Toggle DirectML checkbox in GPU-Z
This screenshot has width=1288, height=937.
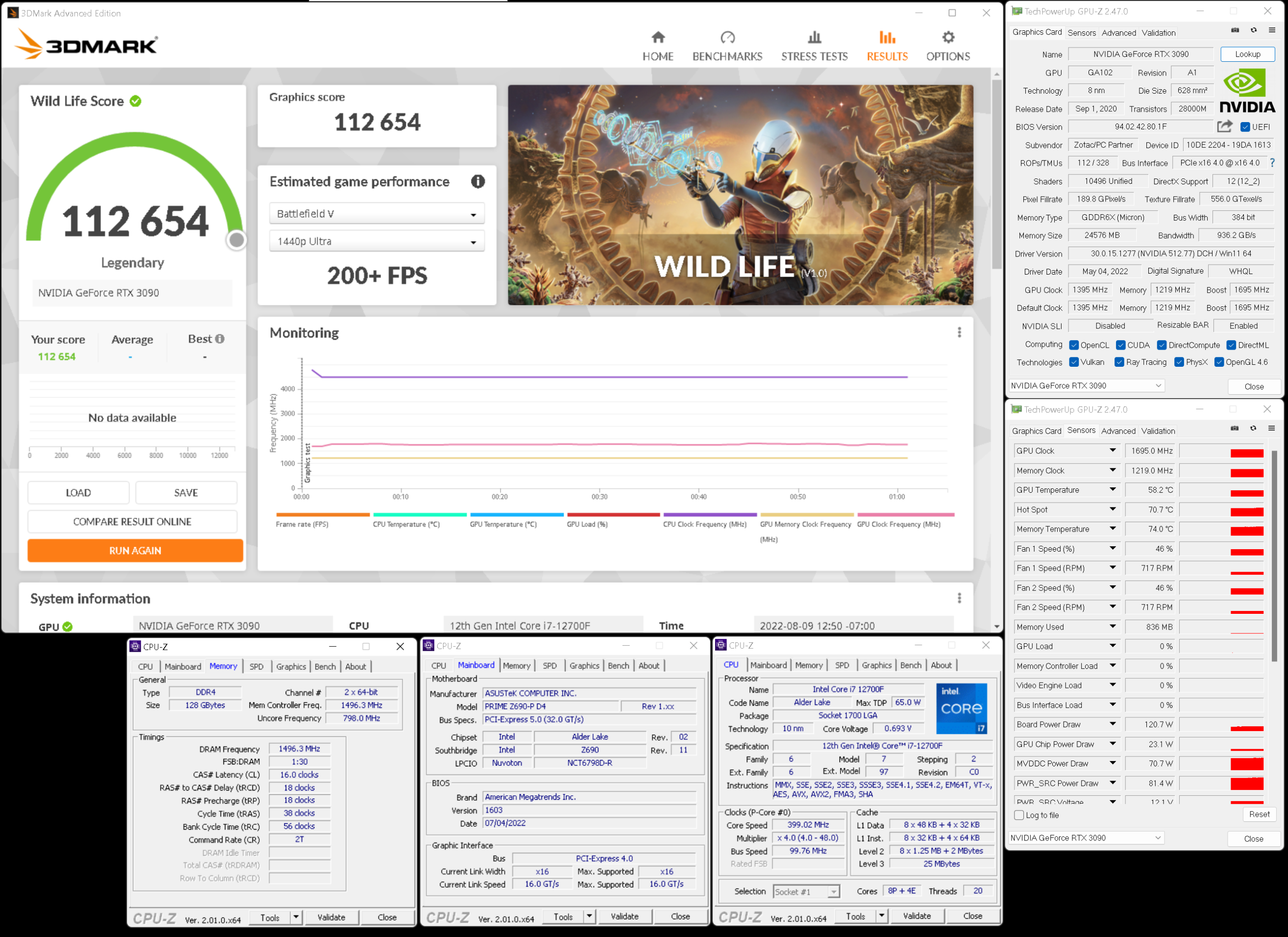(x=1231, y=345)
